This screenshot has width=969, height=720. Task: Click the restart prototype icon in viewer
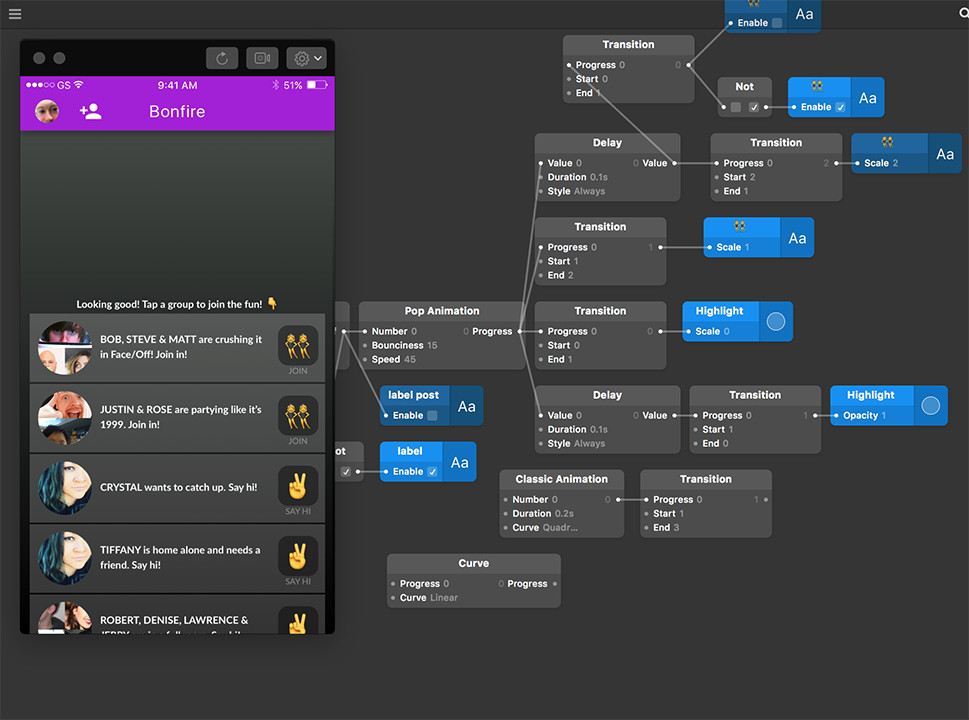pyautogui.click(x=222, y=58)
